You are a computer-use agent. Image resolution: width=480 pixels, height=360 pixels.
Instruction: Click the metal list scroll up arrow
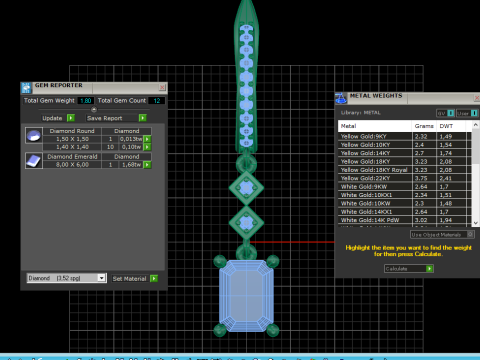pos(476,125)
